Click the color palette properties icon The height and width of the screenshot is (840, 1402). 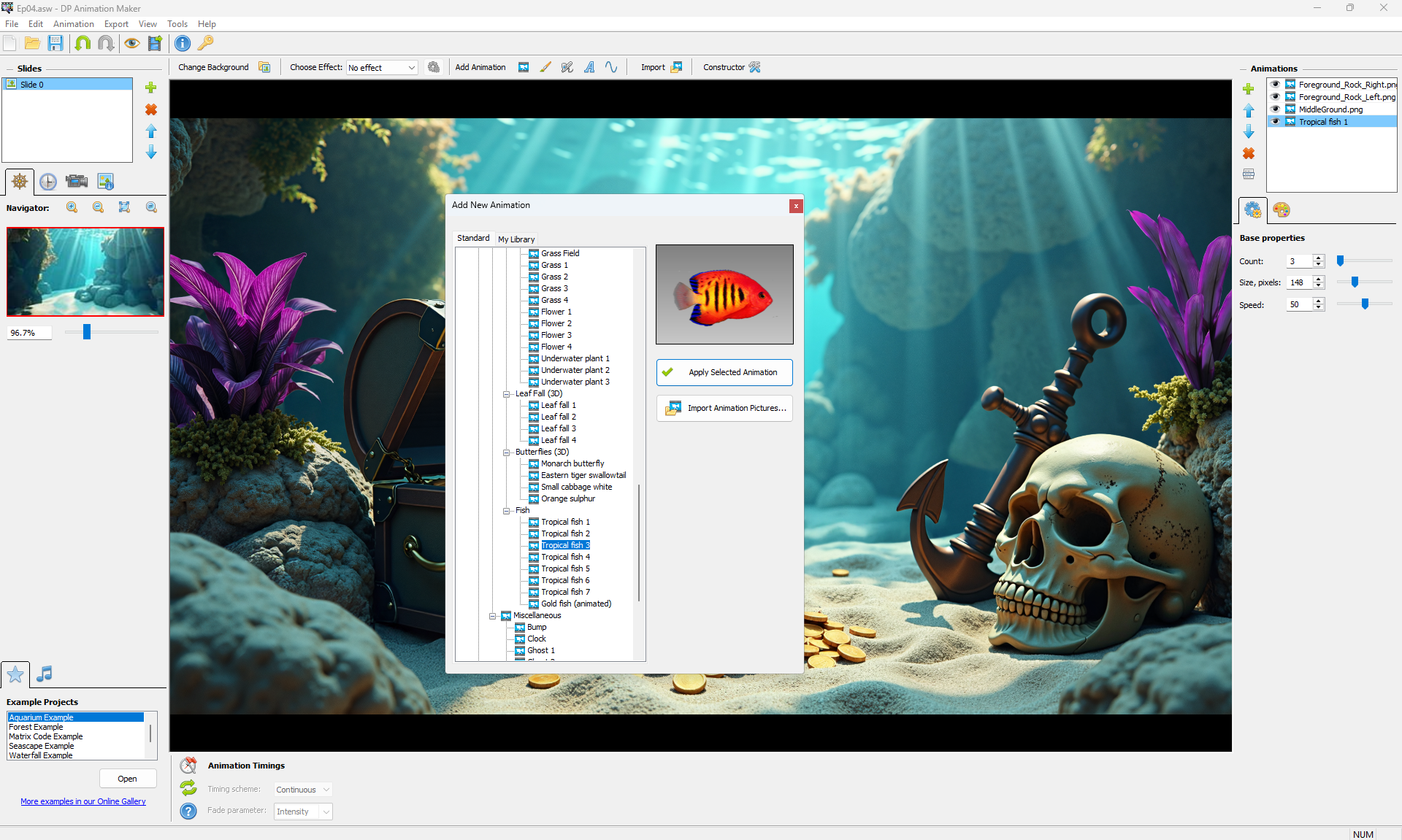[1282, 210]
